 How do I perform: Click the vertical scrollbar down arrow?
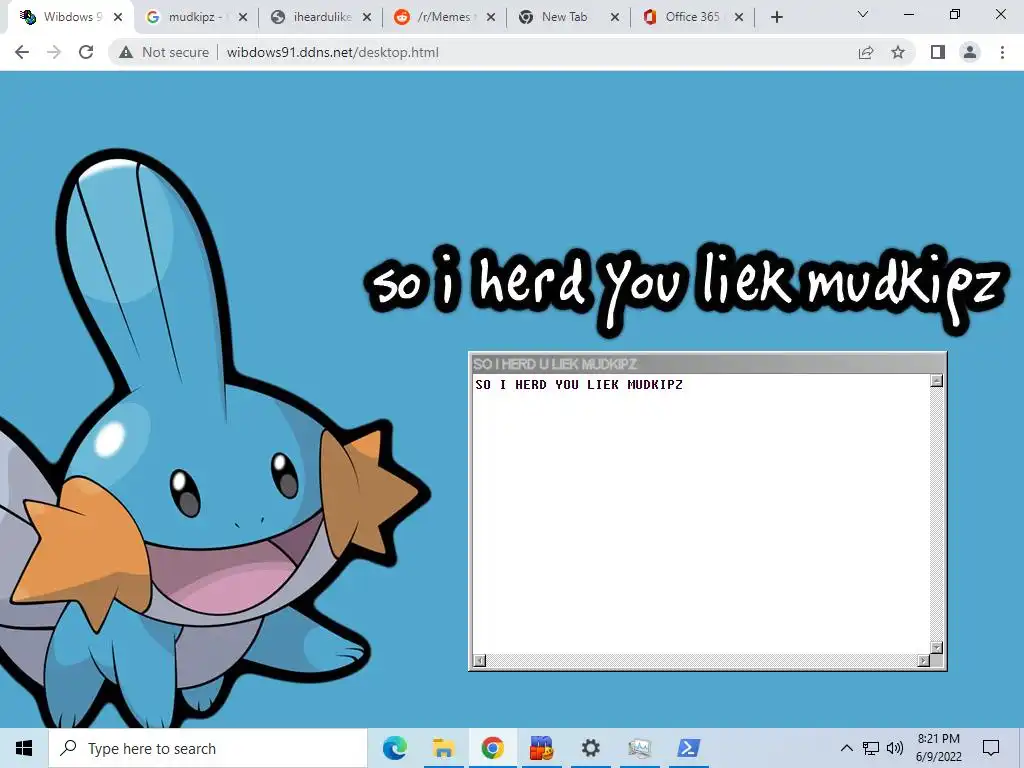[x=936, y=647]
